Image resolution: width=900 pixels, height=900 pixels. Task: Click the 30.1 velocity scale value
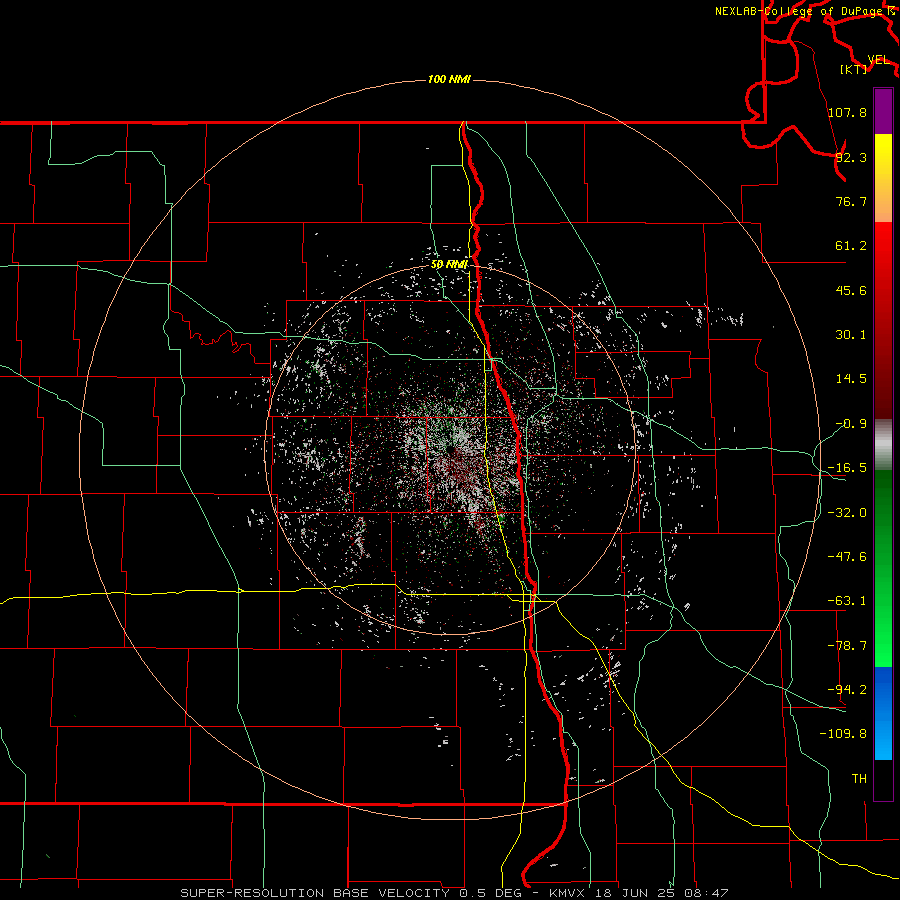coord(851,335)
